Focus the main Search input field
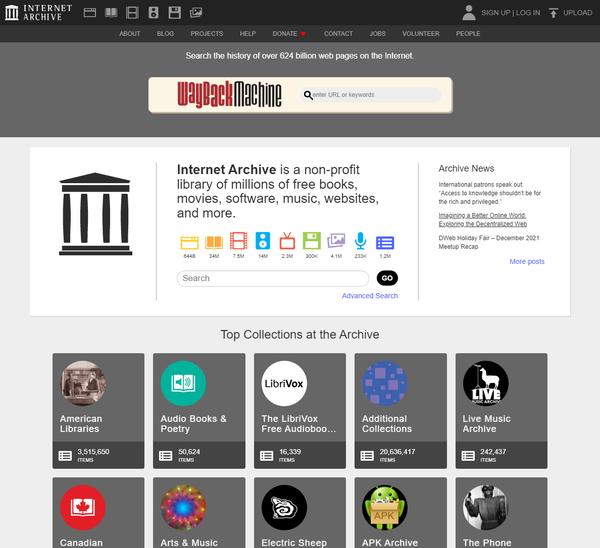 273,278
